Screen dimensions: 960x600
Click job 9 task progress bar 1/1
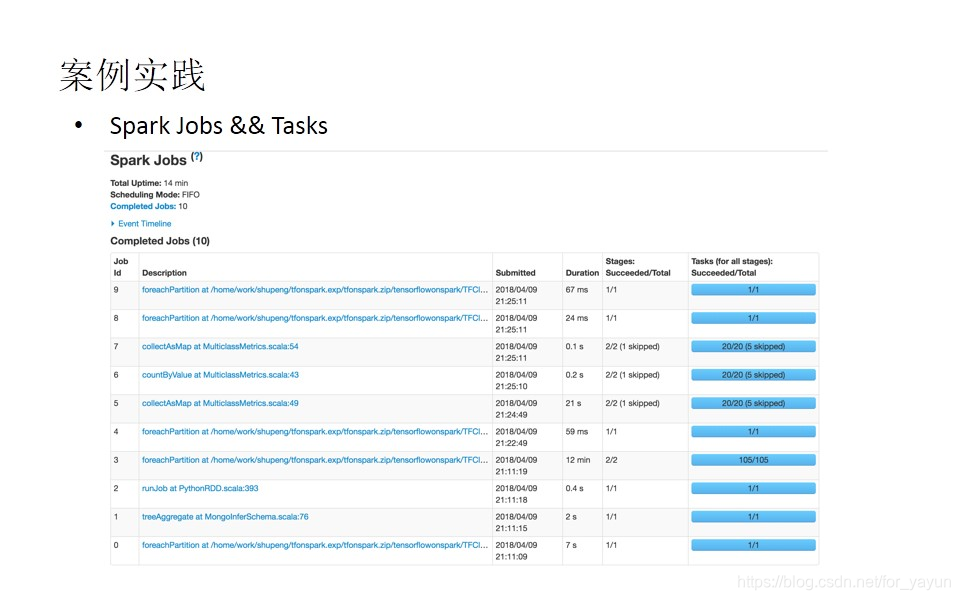tap(753, 290)
